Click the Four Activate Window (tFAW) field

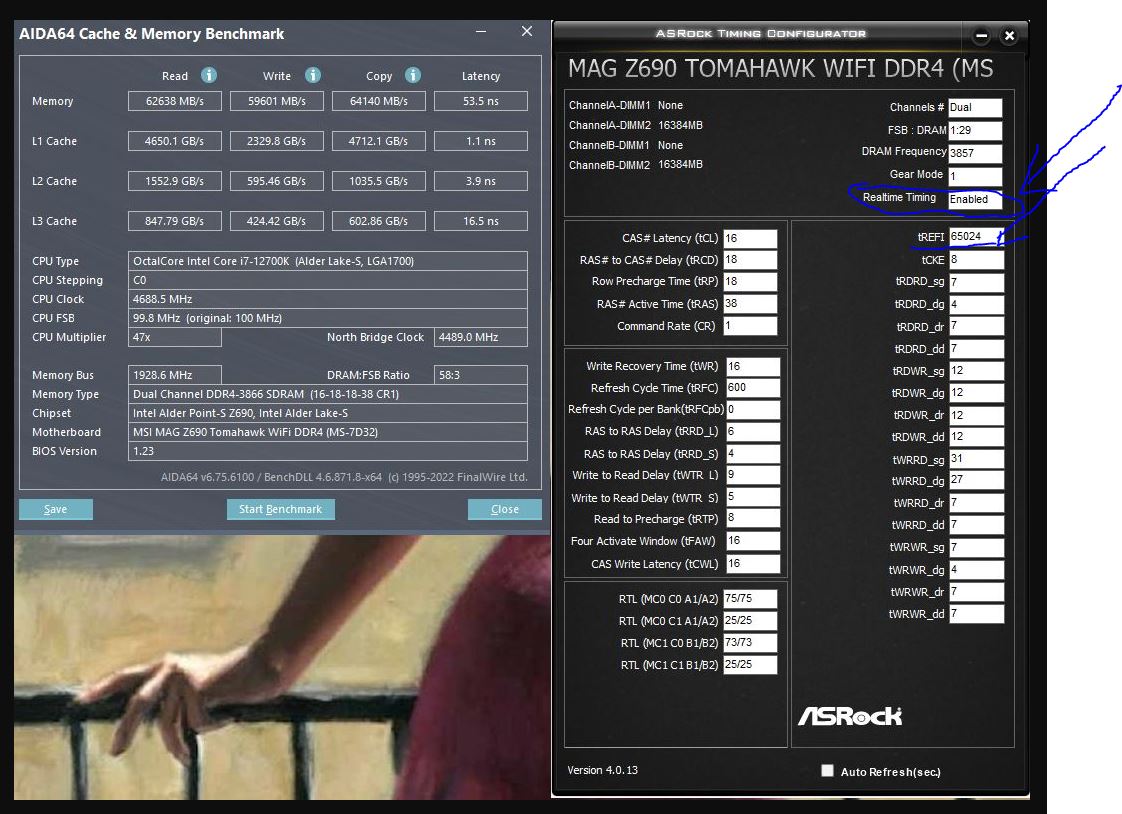[753, 541]
